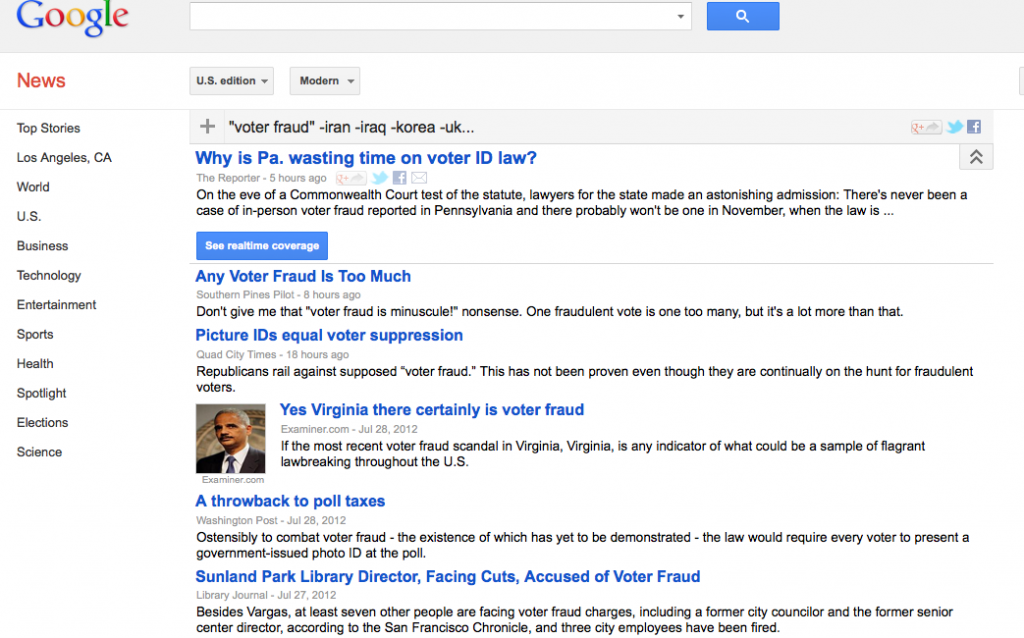Click the blue search magnifier button
The height and width of the screenshot is (638, 1024).
click(x=743, y=16)
